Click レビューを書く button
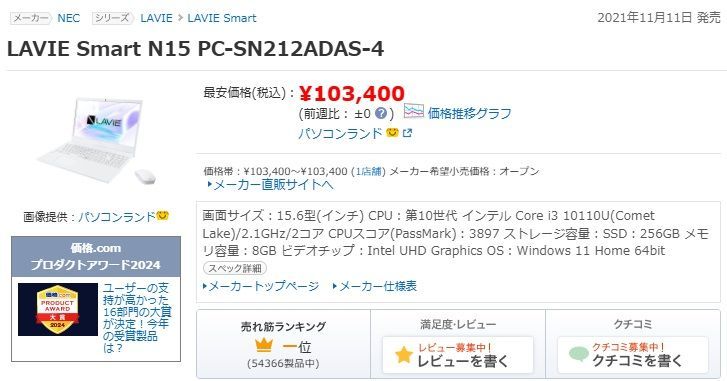The image size is (727, 381). [x=458, y=355]
